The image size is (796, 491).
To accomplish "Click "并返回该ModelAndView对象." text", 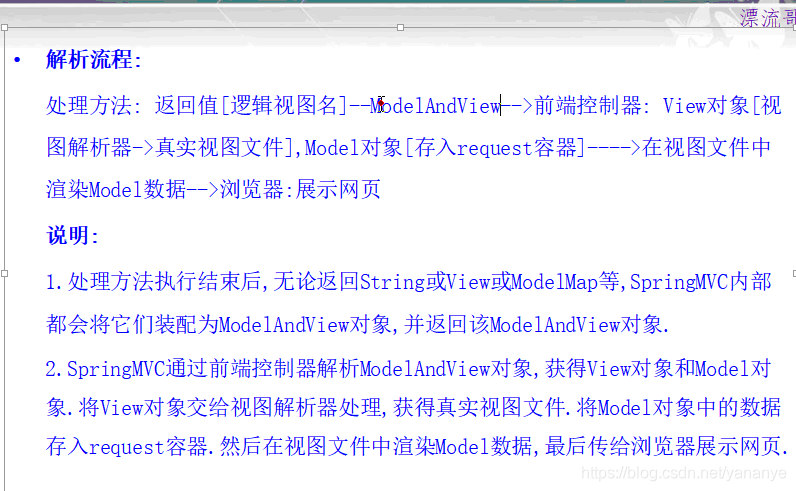I will pyautogui.click(x=537, y=324).
